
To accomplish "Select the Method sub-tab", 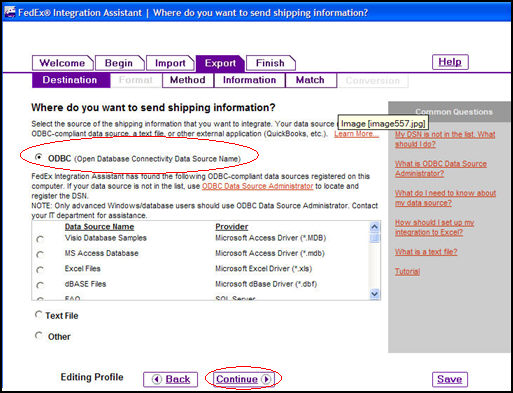I will pyautogui.click(x=188, y=80).
